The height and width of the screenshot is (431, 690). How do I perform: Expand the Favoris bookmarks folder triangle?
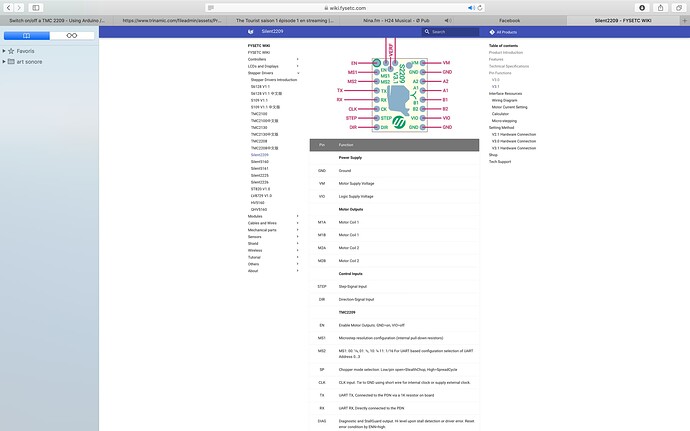[4, 51]
